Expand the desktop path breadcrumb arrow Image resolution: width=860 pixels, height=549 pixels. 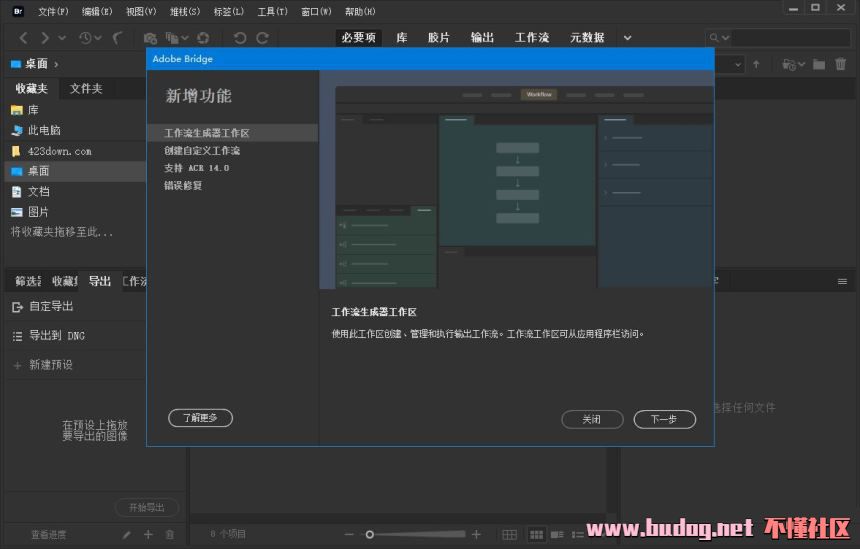56,64
